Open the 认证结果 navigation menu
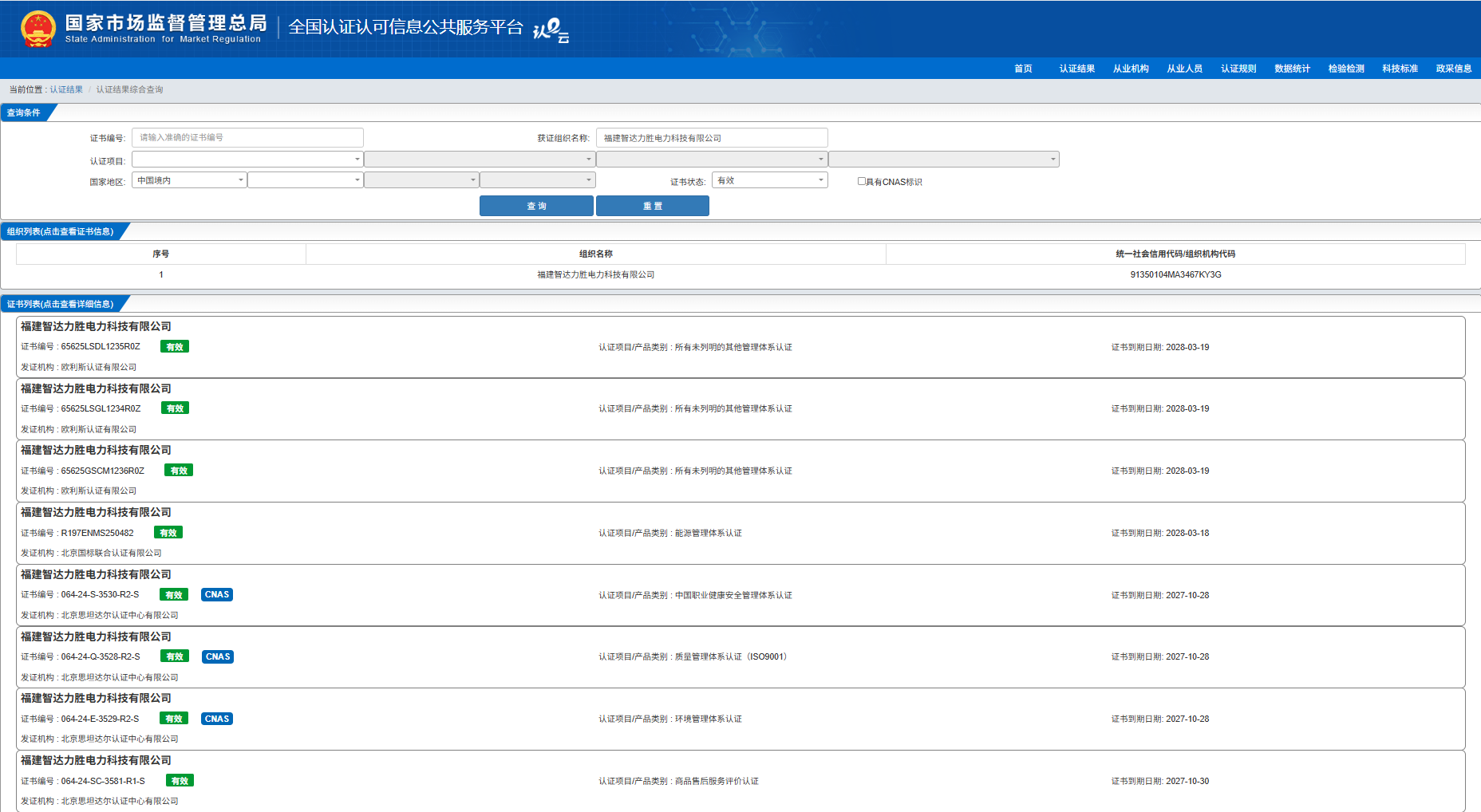This screenshot has width=1481, height=812. (x=1076, y=69)
